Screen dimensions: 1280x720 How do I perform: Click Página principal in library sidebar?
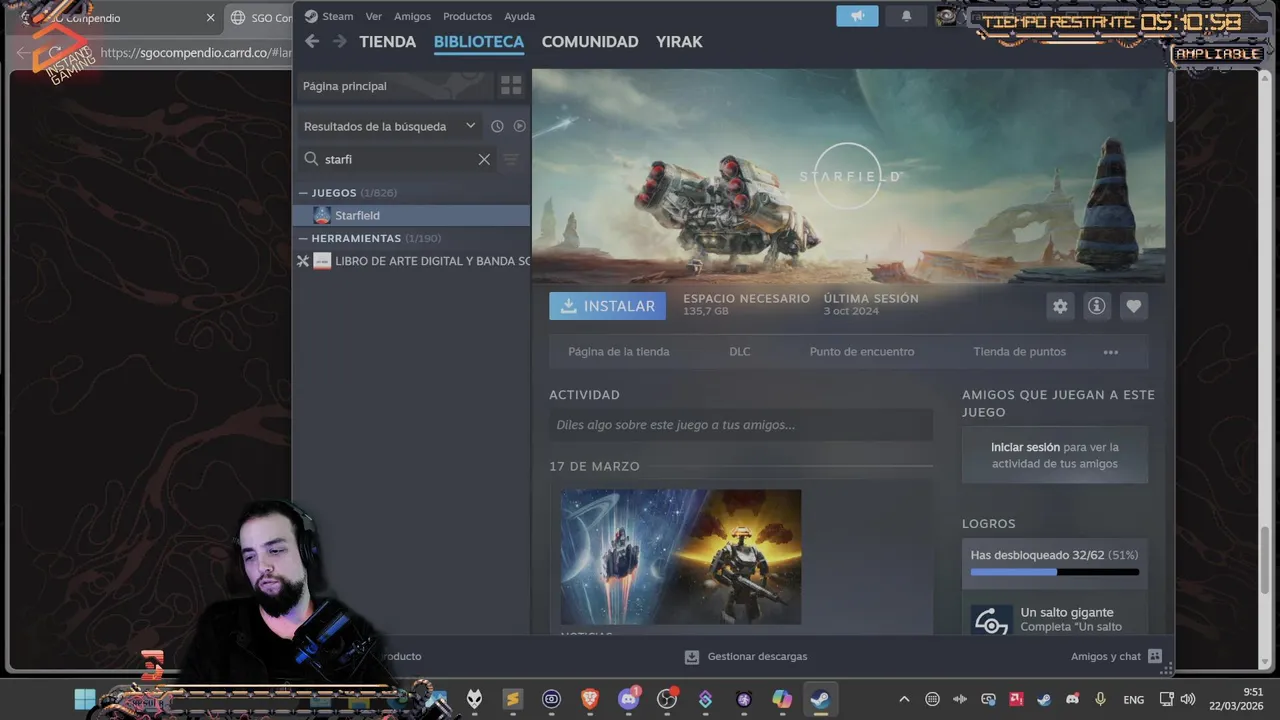395,86
